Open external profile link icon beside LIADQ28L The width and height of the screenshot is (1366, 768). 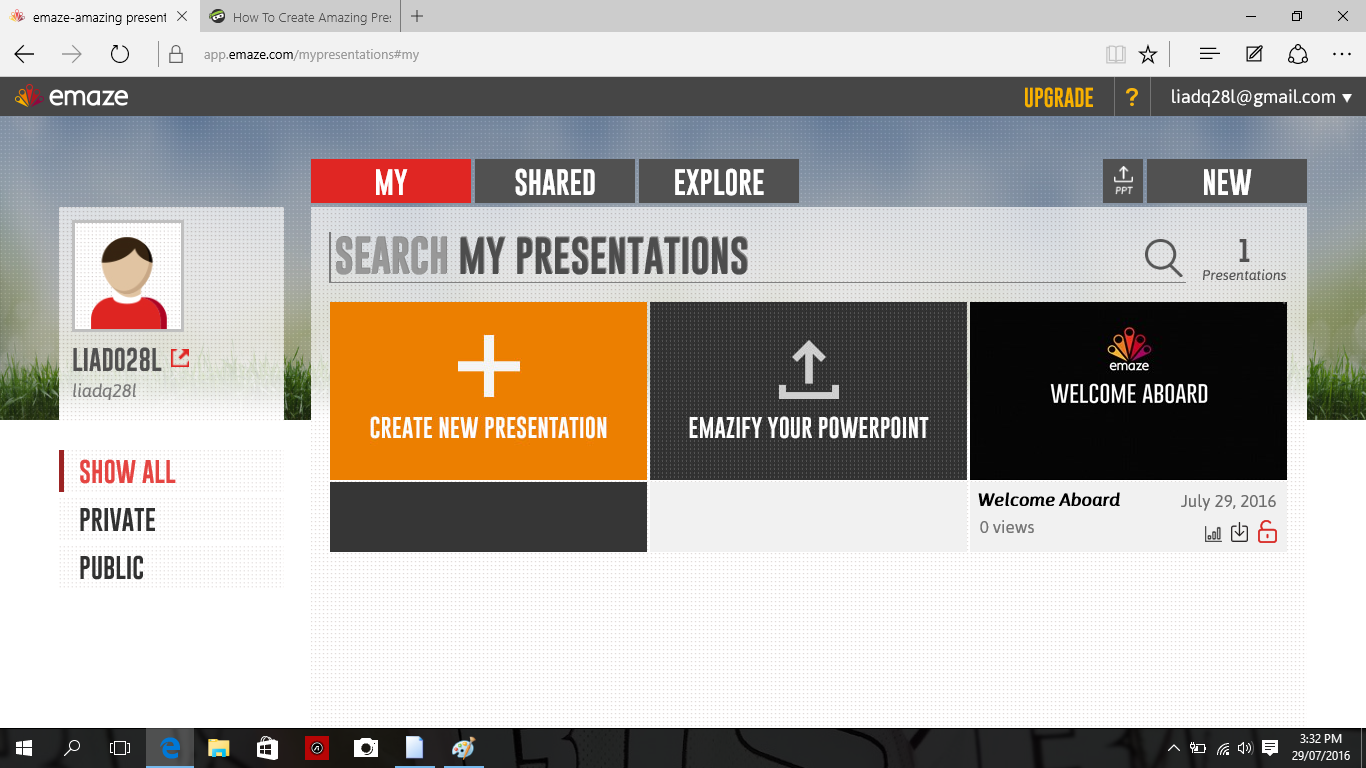[x=180, y=358]
